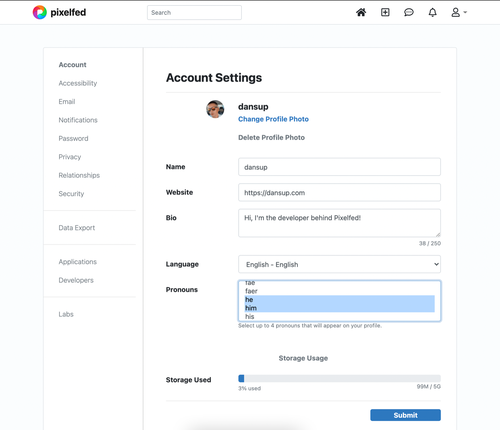Open direct messages chat bubble icon

(409, 12)
